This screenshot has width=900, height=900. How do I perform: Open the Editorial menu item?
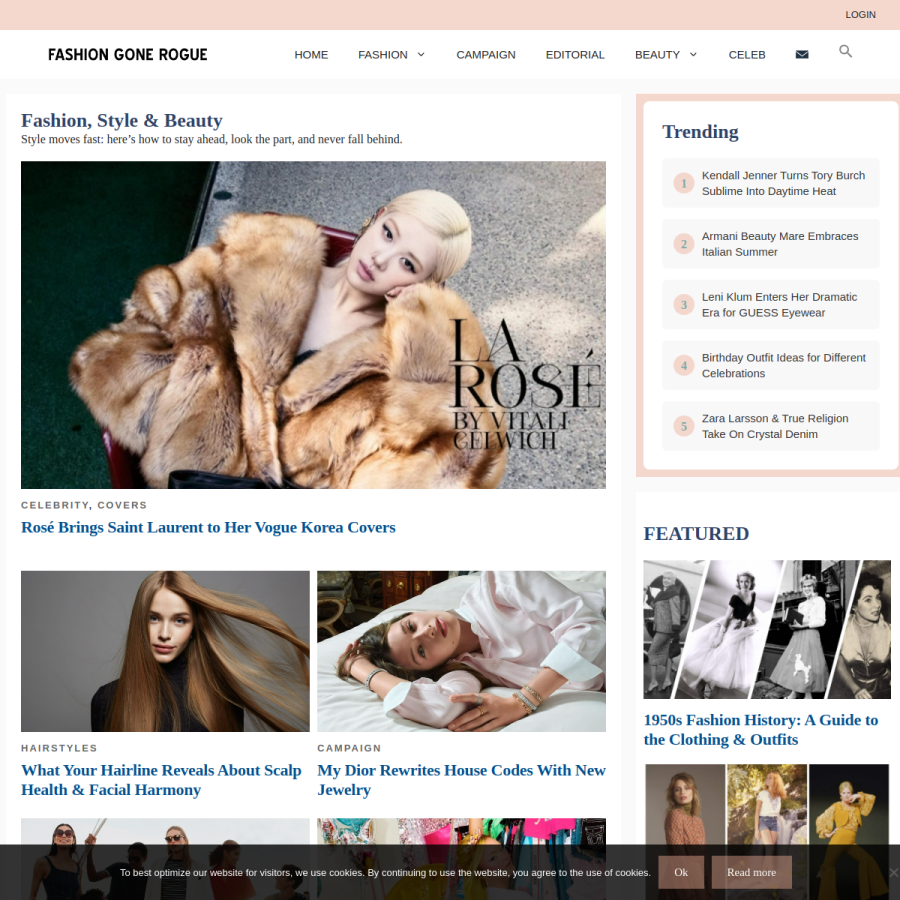575,55
